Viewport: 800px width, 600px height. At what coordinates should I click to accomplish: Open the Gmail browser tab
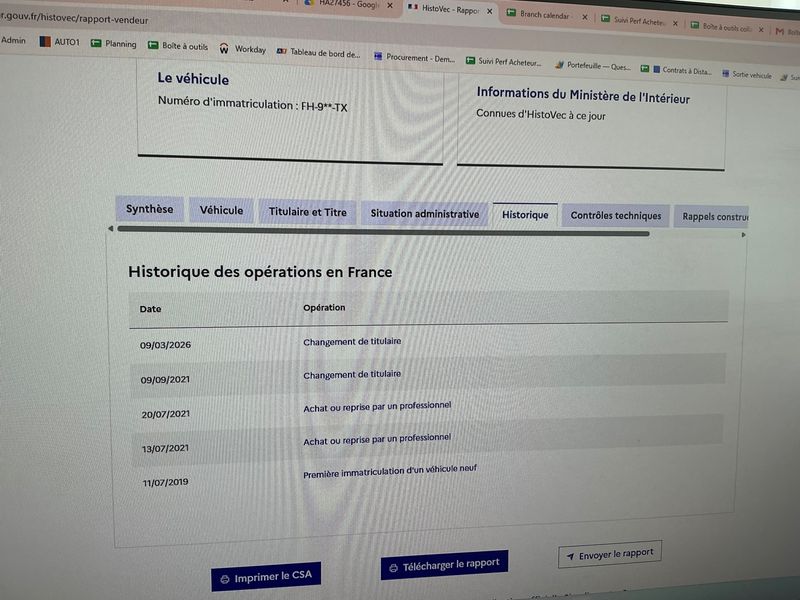pyautogui.click(x=786, y=32)
